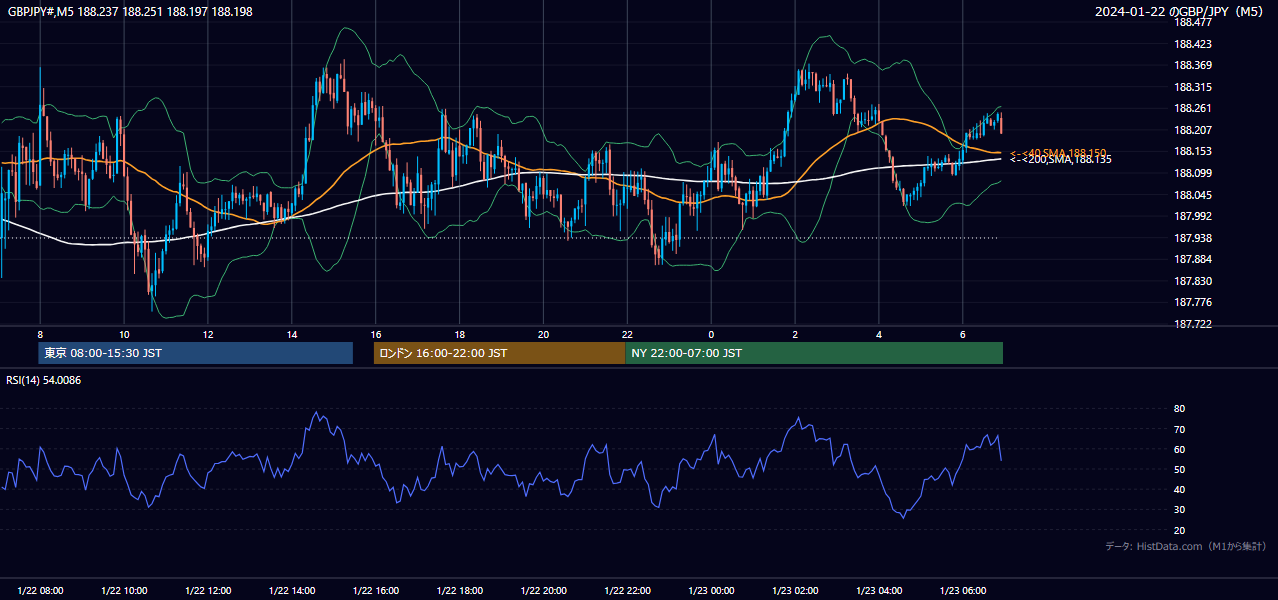Click price axis label 188.369
Image resolution: width=1278 pixels, height=600 pixels.
tap(1192, 66)
